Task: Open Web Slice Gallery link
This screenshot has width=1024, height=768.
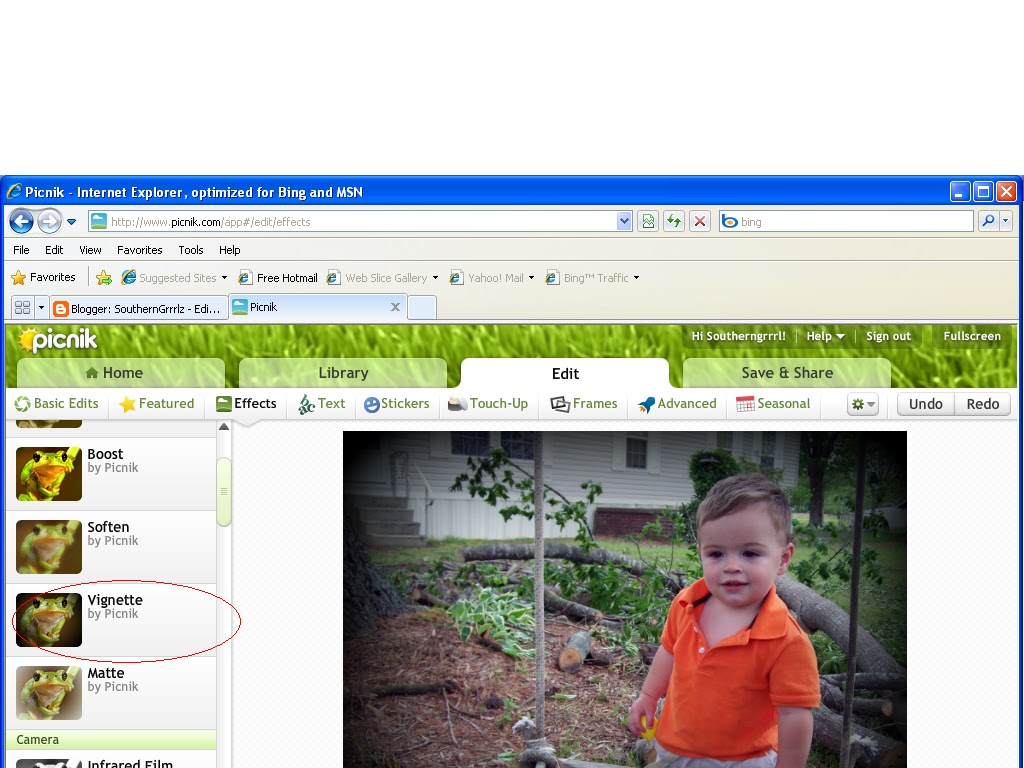Action: [377, 278]
